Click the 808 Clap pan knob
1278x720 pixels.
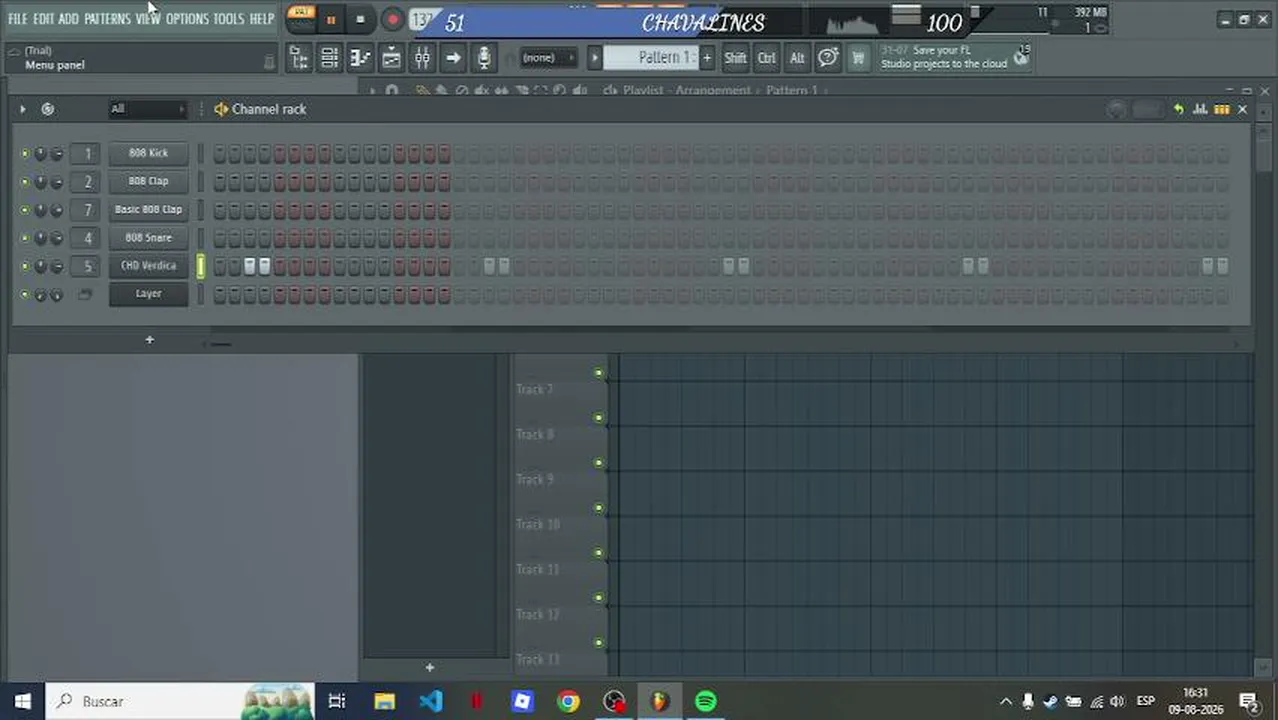40,181
